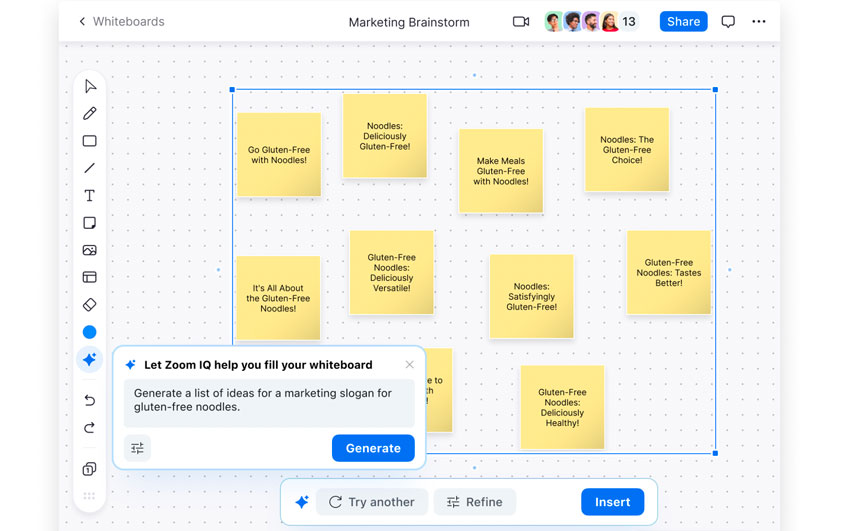Viewport: 860px width, 531px height.
Task: Select the text tool
Action: (90, 196)
